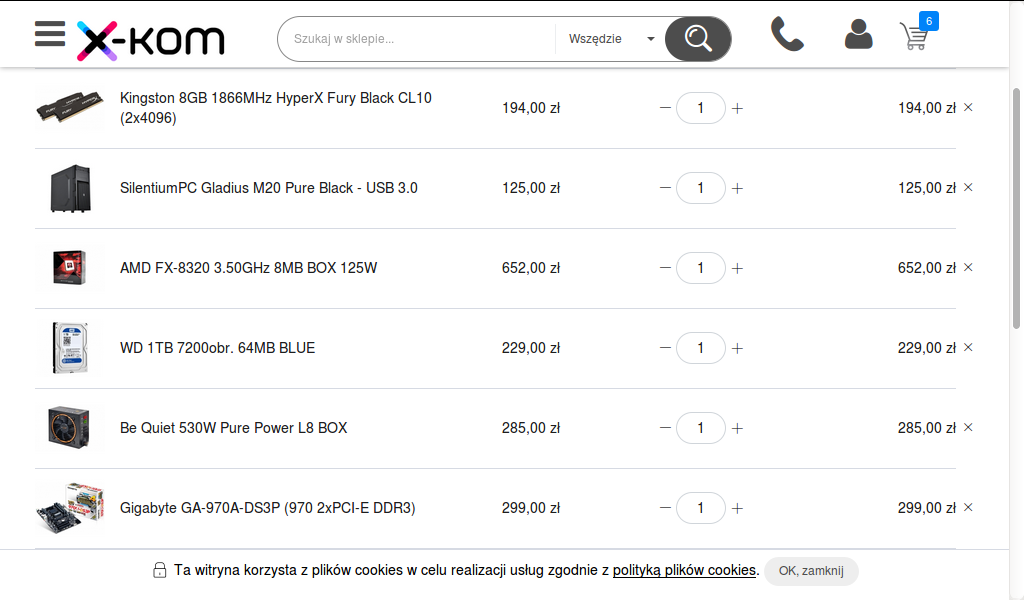Remove Kingston 8GB HyperX Fury from cart

pos(968,107)
